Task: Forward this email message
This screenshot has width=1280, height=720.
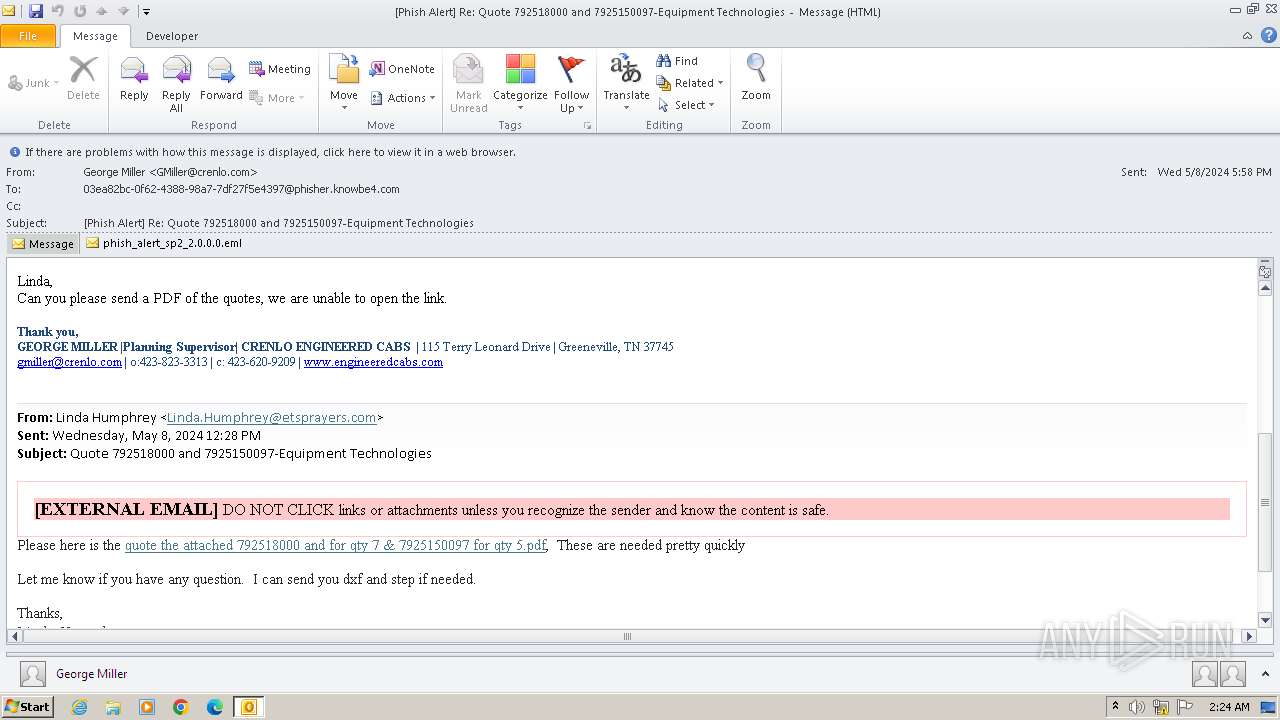Action: click(221, 80)
